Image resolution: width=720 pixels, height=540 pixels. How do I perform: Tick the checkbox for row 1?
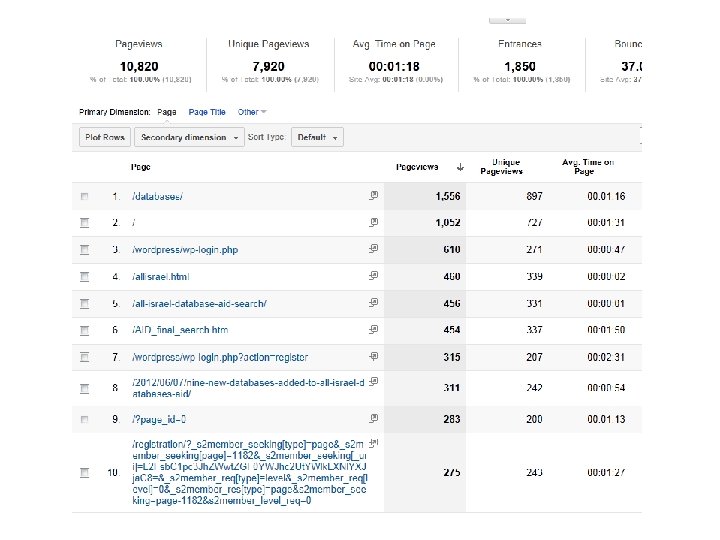pos(84,196)
